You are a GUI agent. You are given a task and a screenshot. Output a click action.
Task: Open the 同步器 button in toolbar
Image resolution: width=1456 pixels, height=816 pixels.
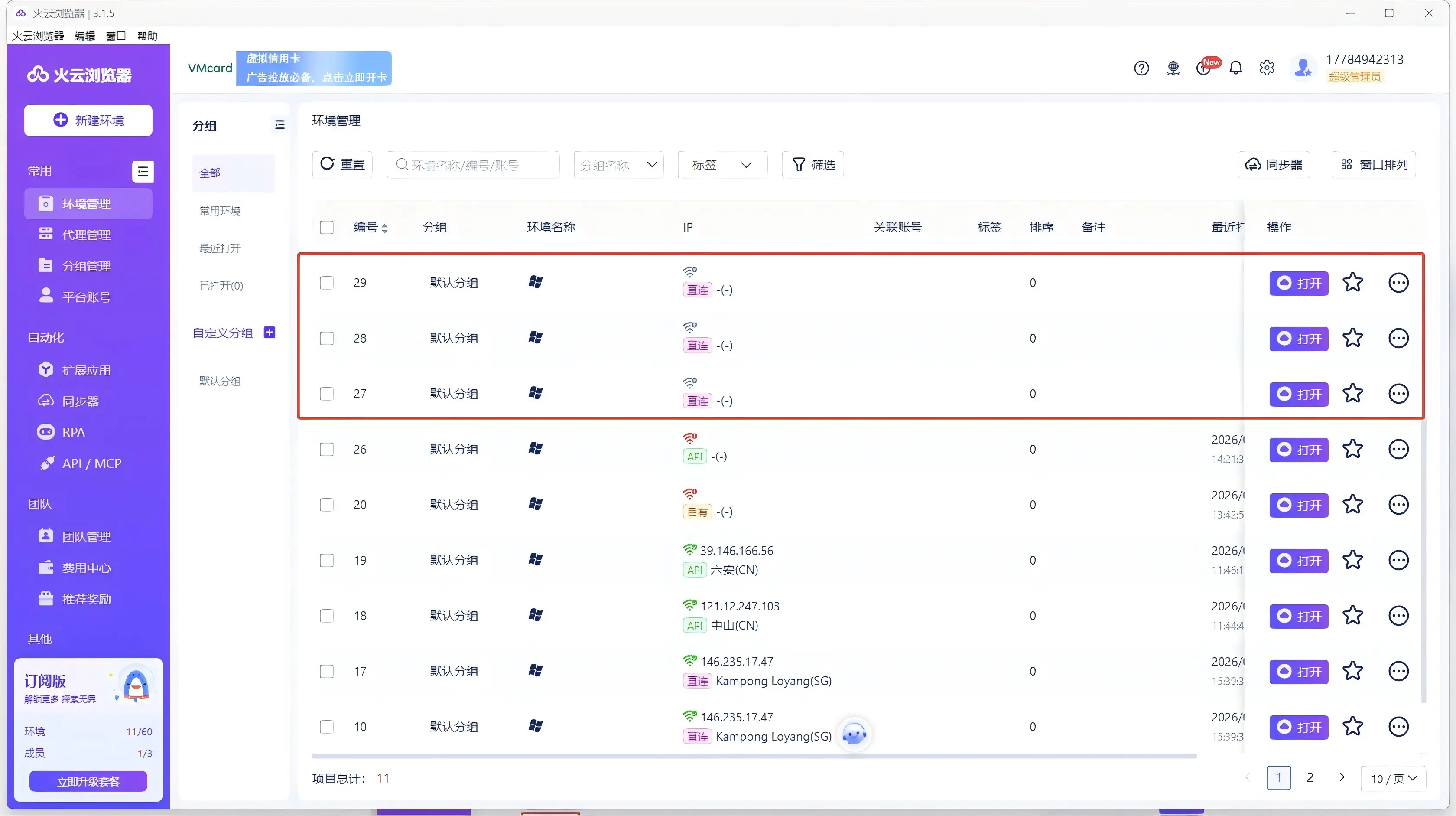1274,165
